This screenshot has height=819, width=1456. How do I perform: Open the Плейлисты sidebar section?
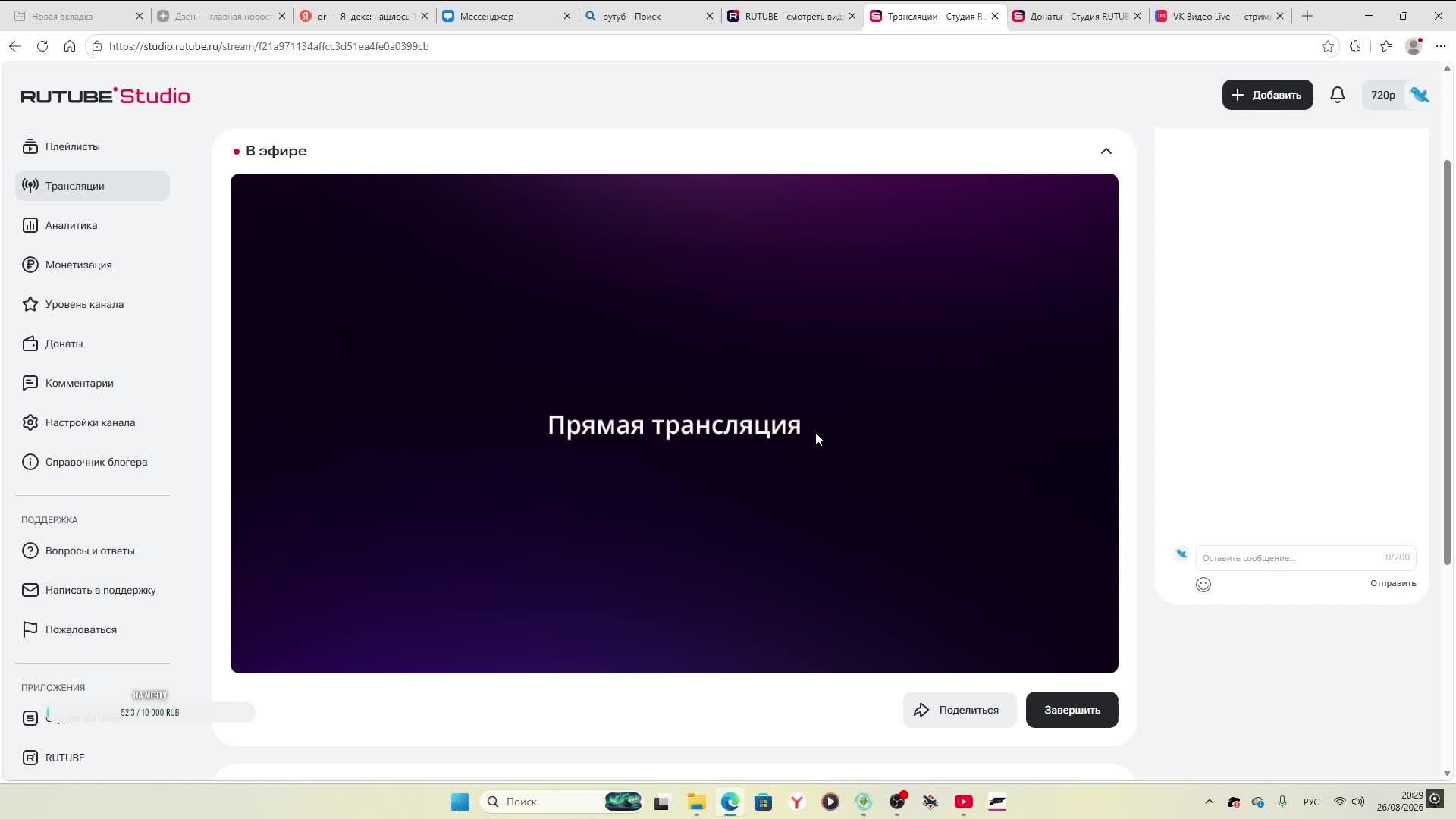pos(93,146)
